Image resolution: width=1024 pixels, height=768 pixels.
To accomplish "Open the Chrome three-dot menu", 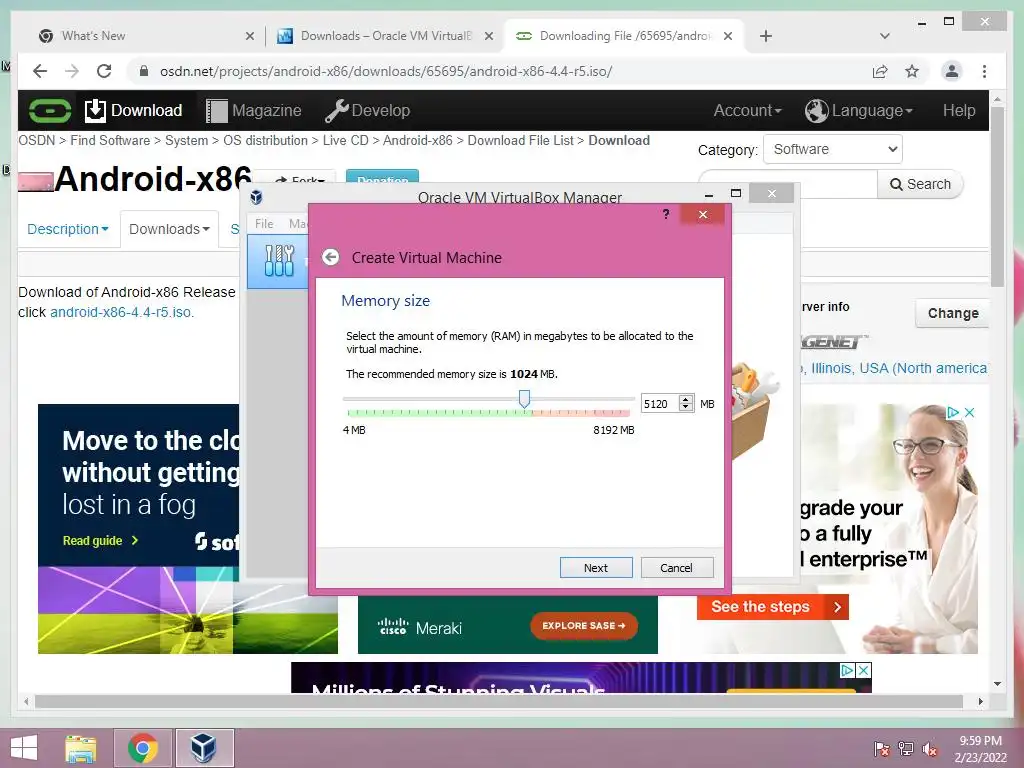I will pos(984,71).
